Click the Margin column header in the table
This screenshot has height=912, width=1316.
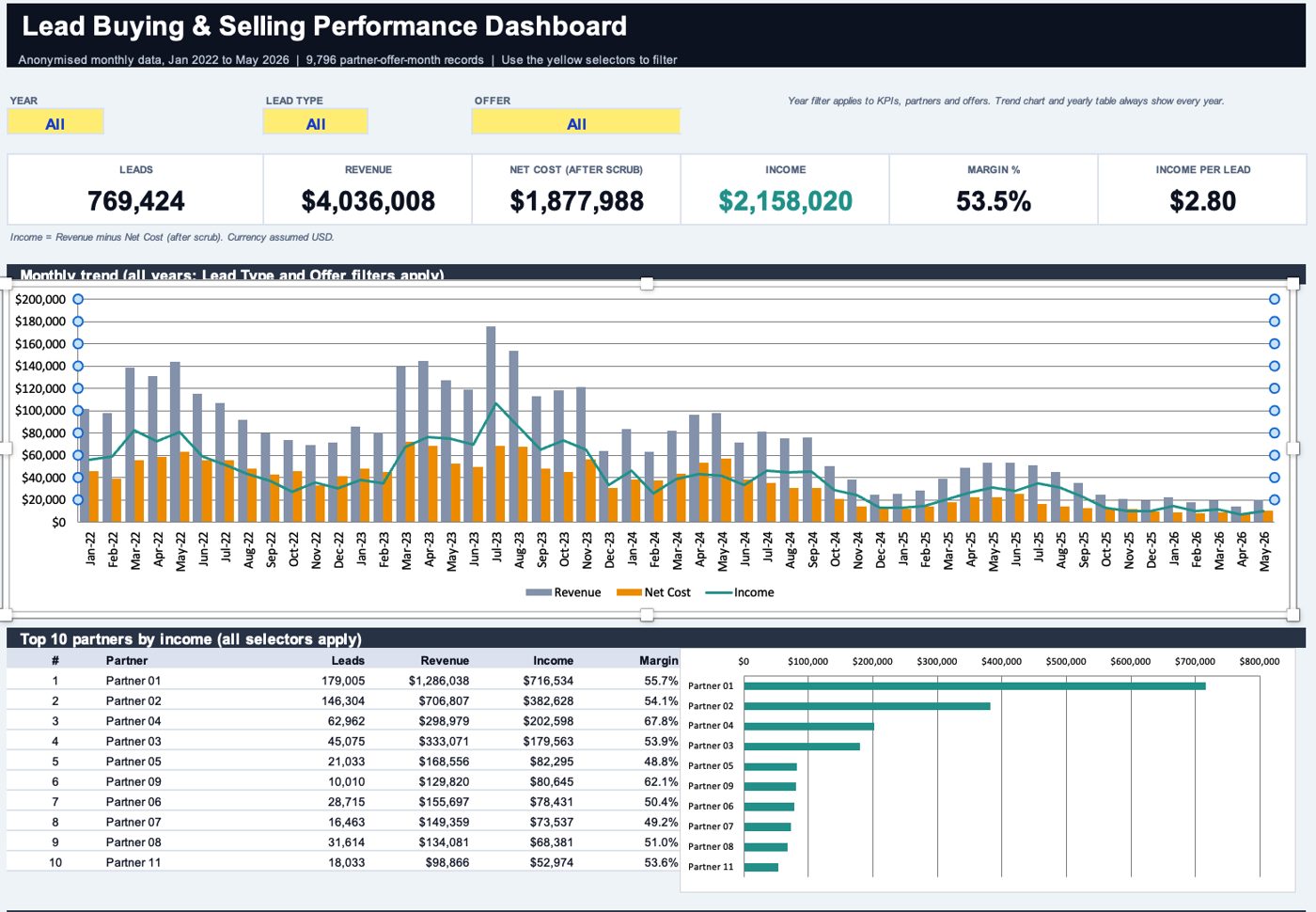click(x=659, y=661)
